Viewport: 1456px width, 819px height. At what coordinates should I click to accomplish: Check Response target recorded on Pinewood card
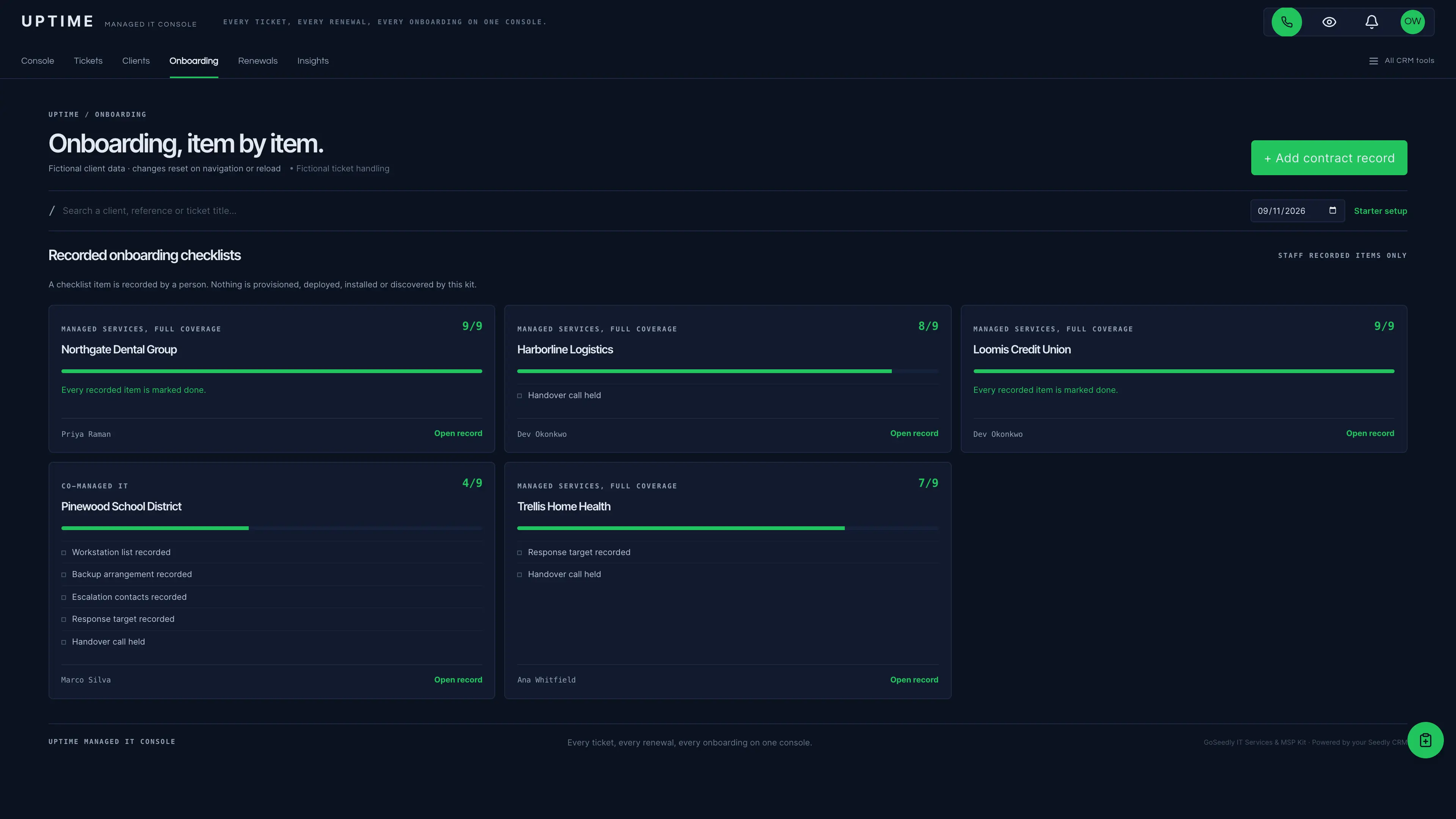64,620
